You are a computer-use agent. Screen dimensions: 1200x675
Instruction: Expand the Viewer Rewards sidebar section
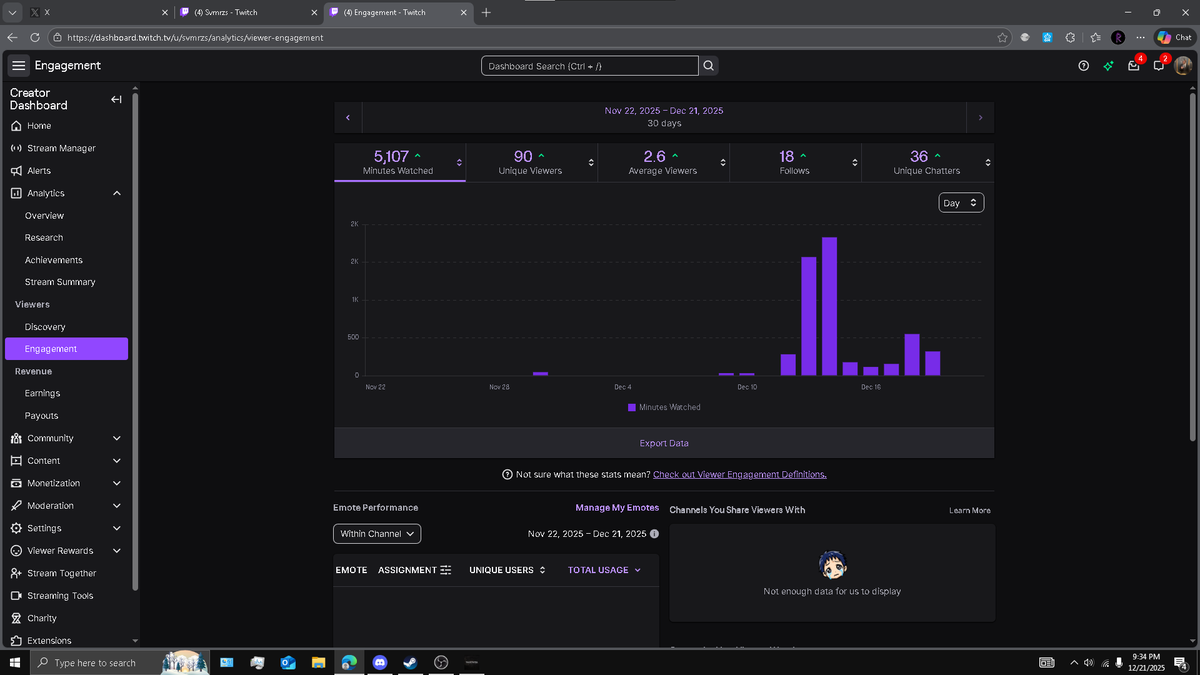[x=117, y=551]
